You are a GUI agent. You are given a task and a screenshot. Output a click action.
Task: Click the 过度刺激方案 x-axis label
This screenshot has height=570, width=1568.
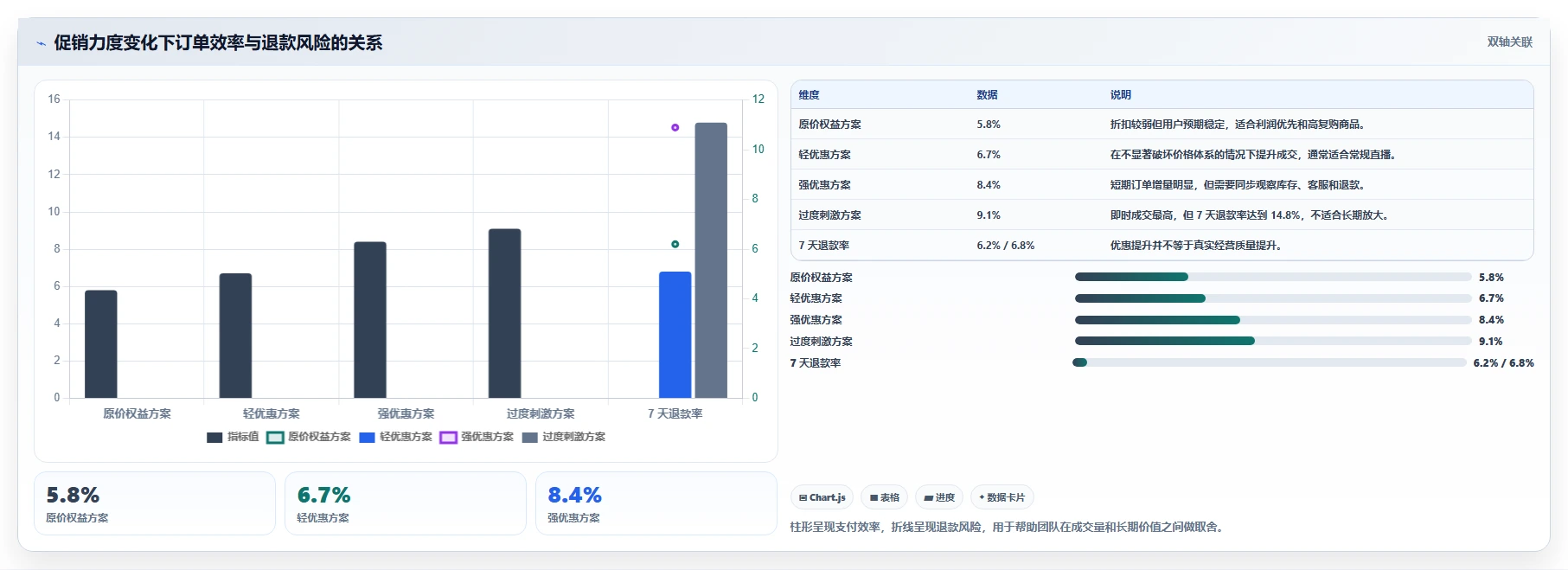coord(541,413)
